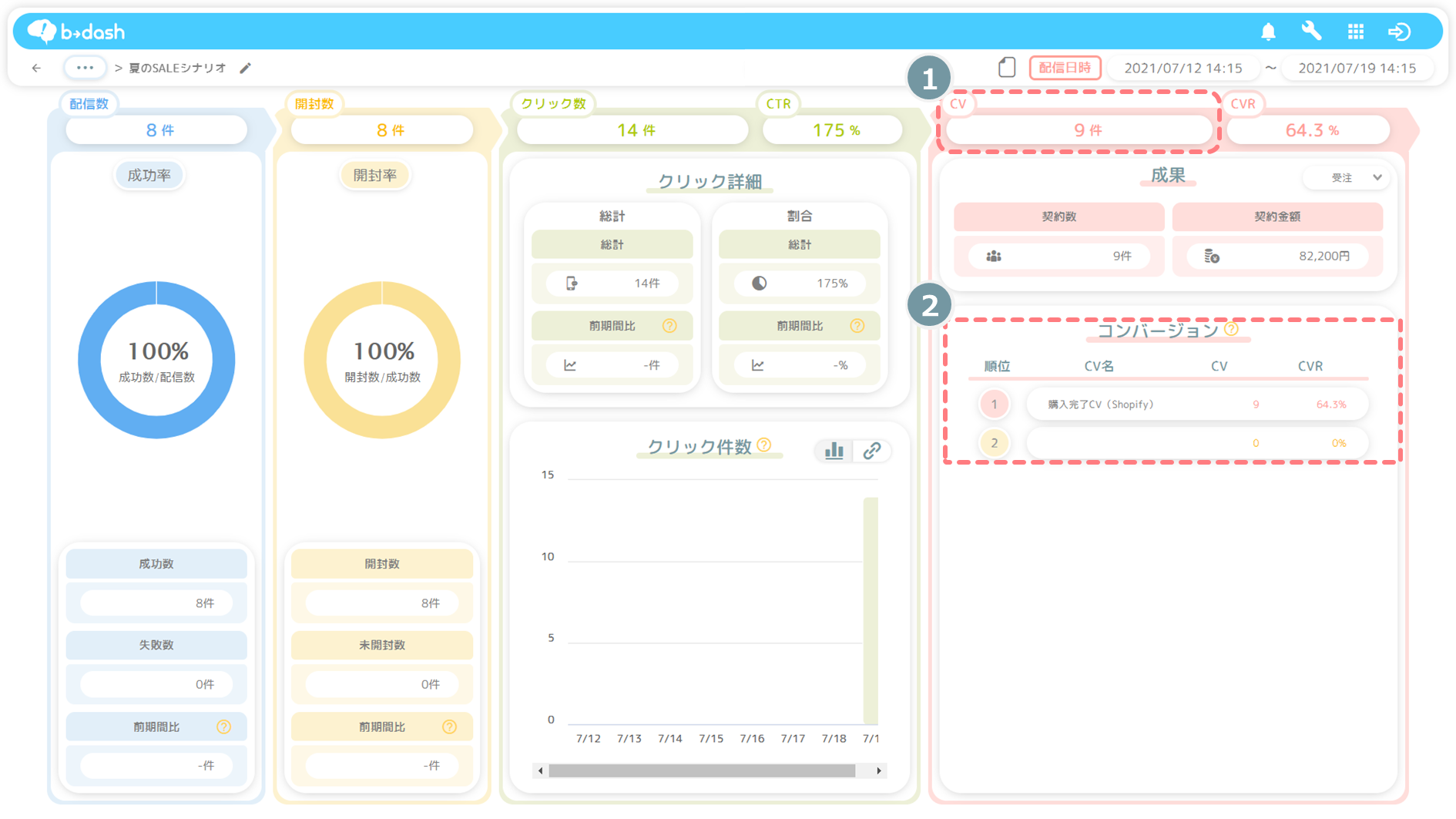Switch click chart to link view
Viewport: 1456px width, 819px height.
click(871, 451)
